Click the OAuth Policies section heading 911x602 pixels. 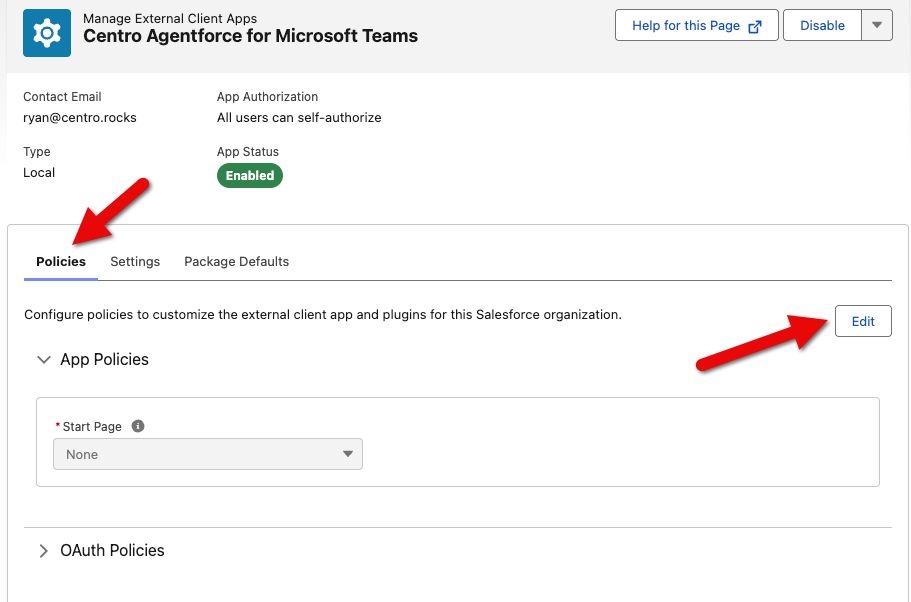pyautogui.click(x=112, y=551)
